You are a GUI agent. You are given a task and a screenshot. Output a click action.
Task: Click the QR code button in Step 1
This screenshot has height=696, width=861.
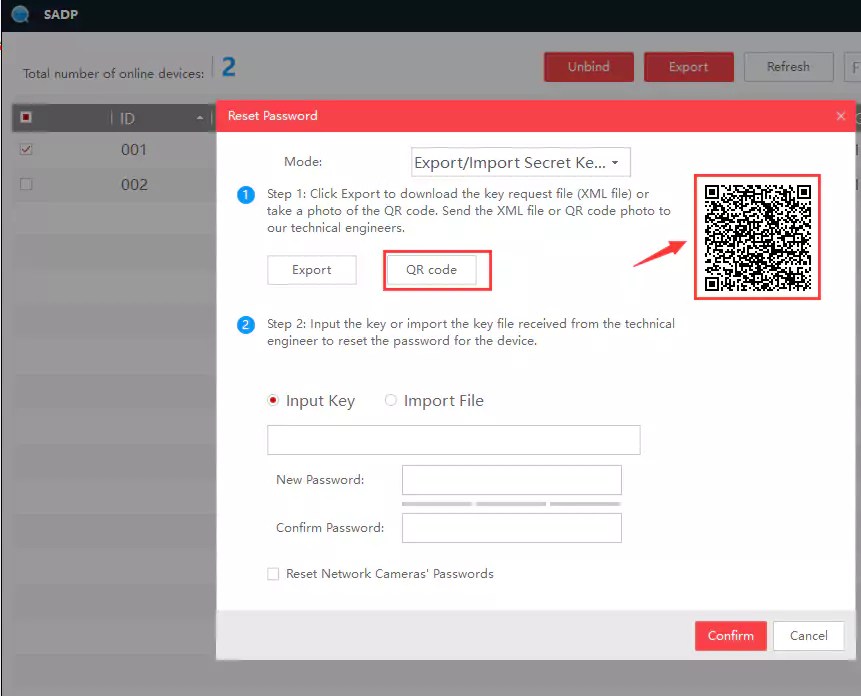(x=436, y=269)
